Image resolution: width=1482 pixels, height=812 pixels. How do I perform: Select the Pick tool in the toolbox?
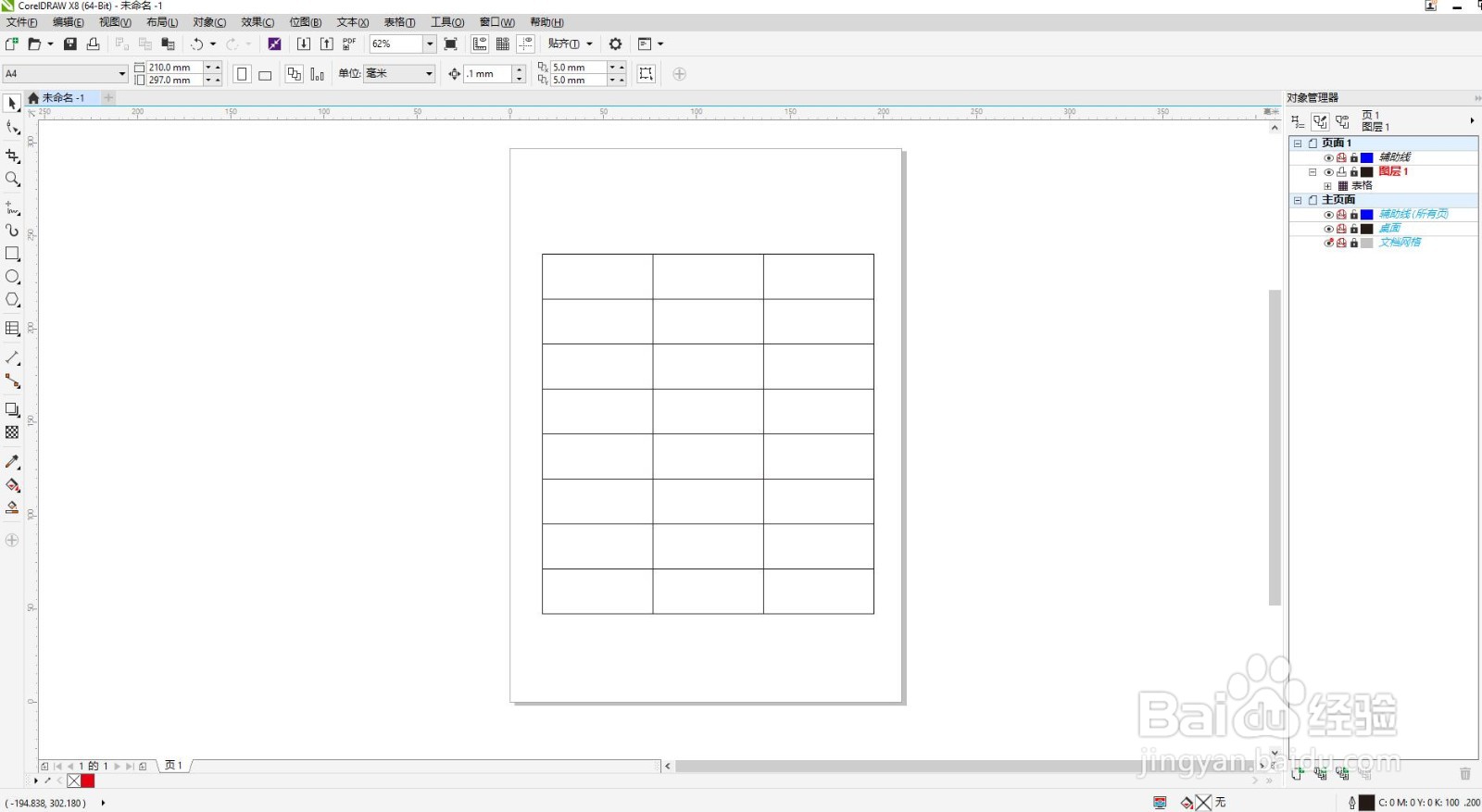pyautogui.click(x=12, y=104)
